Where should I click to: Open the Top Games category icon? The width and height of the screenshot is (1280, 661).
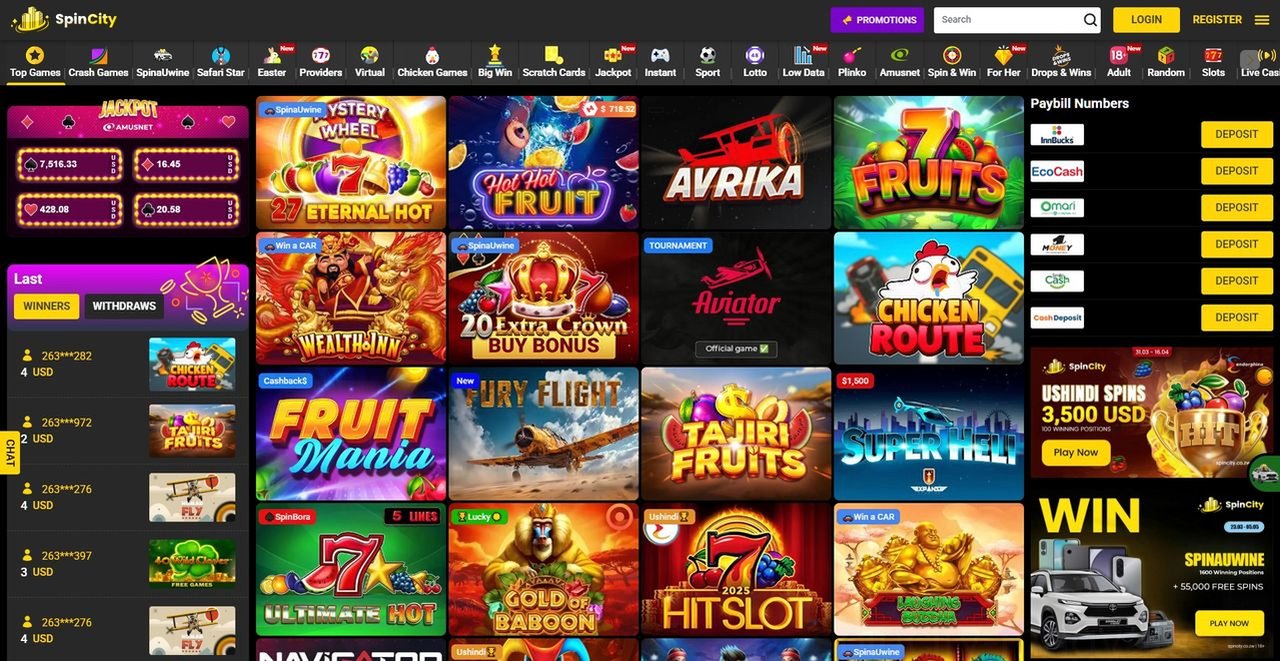click(35, 55)
